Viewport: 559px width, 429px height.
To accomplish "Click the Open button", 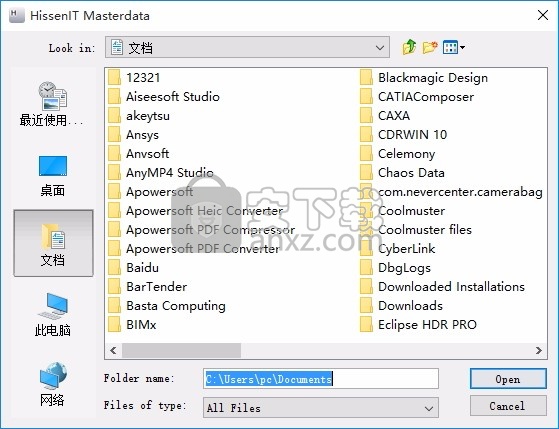I will click(508, 379).
